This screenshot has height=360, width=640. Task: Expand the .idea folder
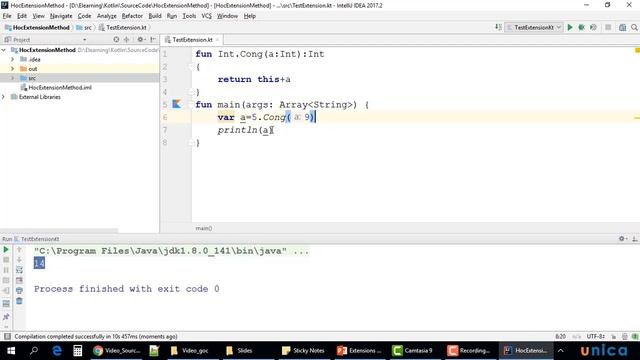point(13,59)
